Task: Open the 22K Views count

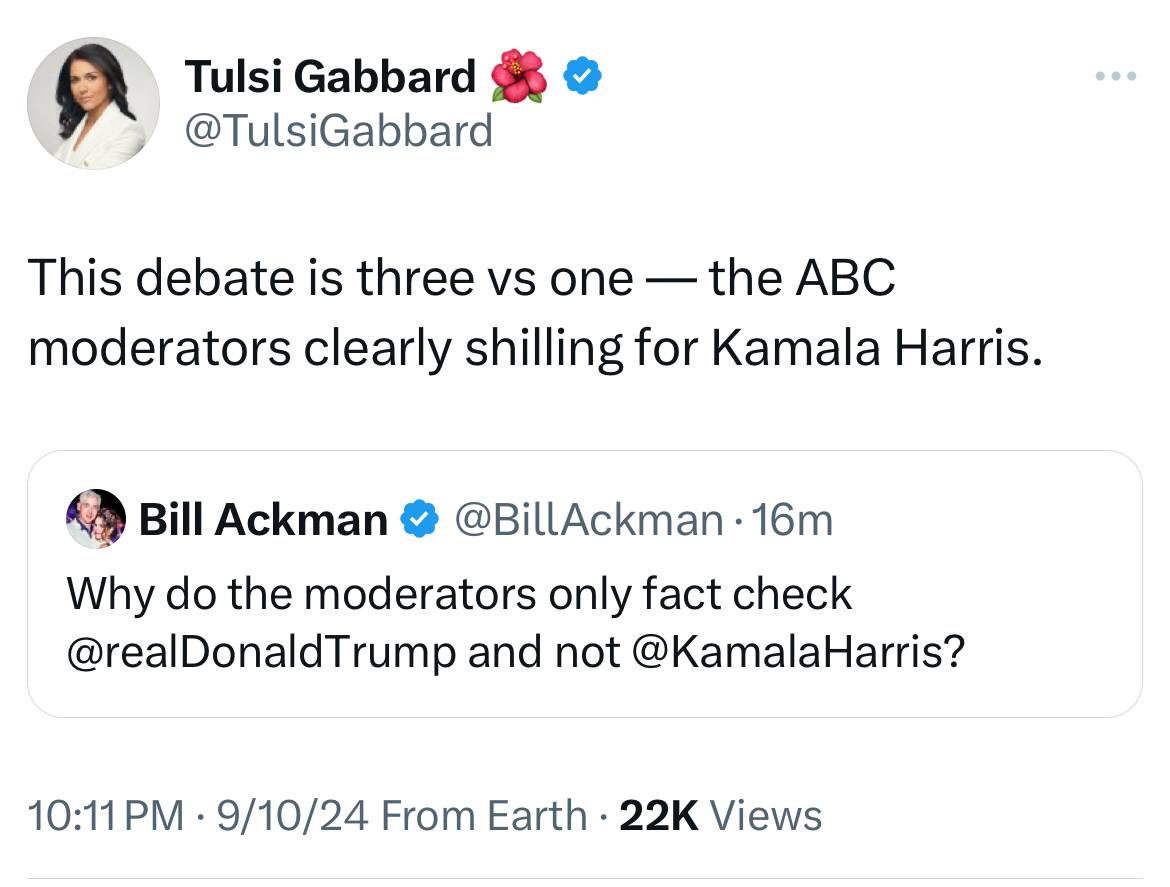Action: coord(658,815)
